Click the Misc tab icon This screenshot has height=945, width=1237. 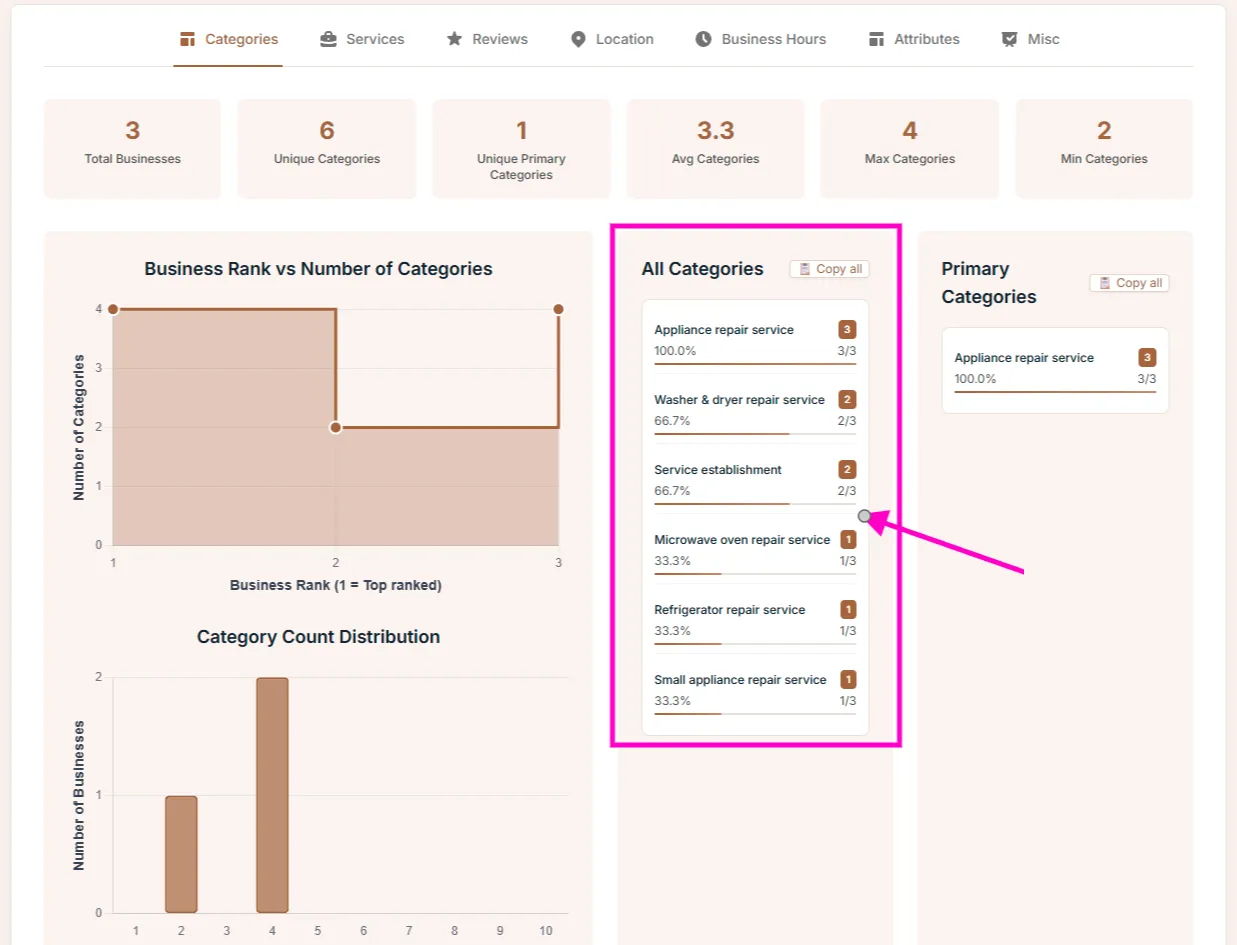(x=1009, y=39)
